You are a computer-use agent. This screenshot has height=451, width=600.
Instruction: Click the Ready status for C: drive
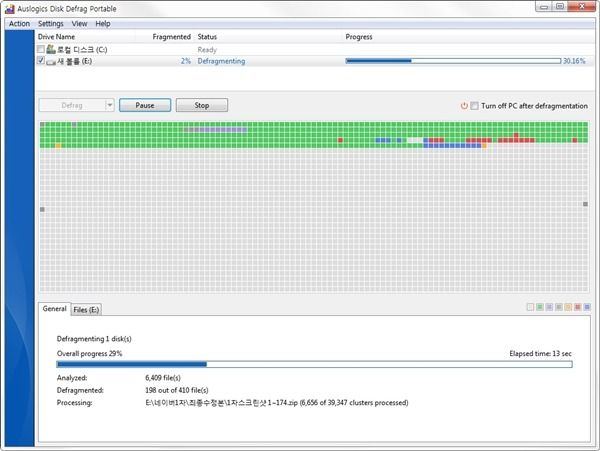(x=207, y=50)
